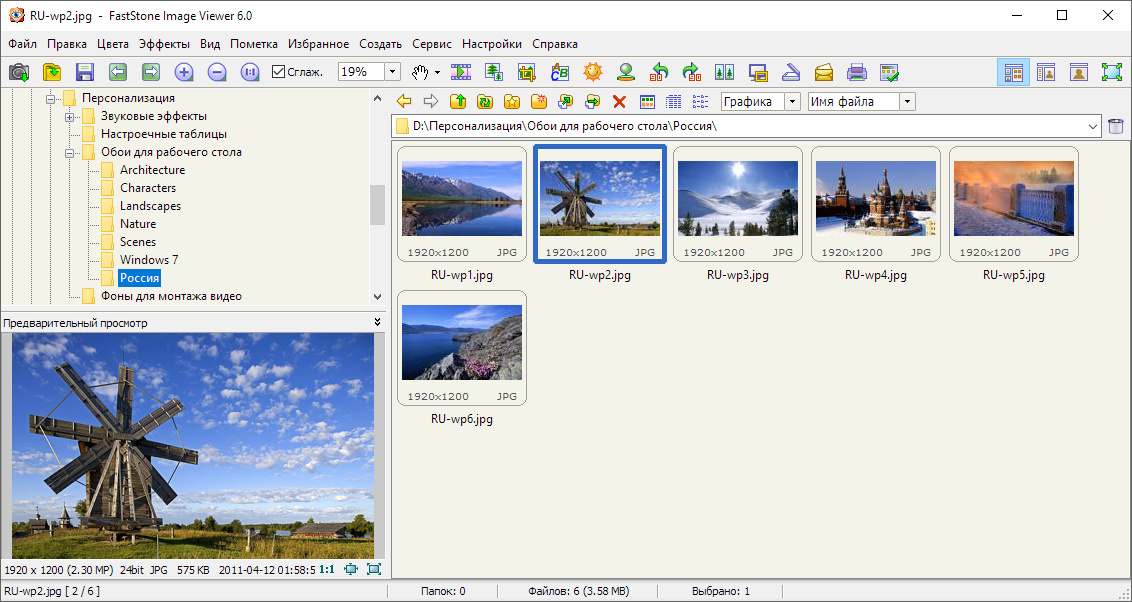The width and height of the screenshot is (1132, 602).
Task: Create new folder icon
Action: pos(539,102)
